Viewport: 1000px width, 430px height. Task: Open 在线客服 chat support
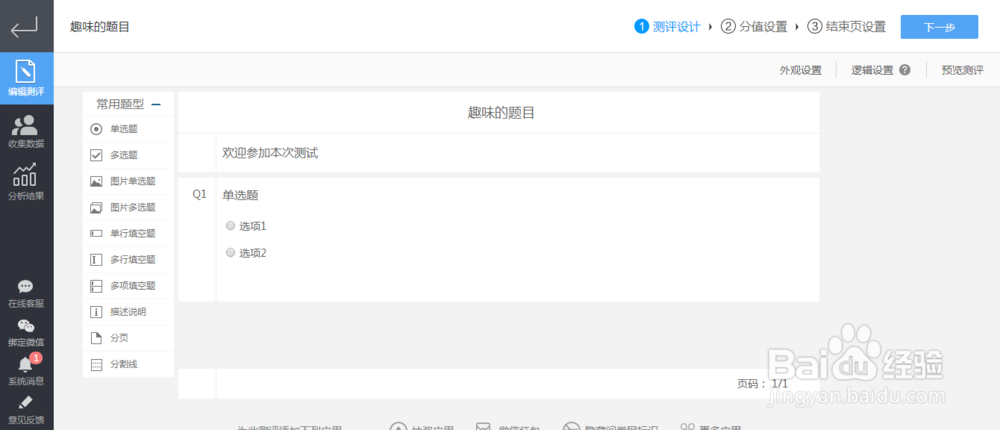pos(26,294)
